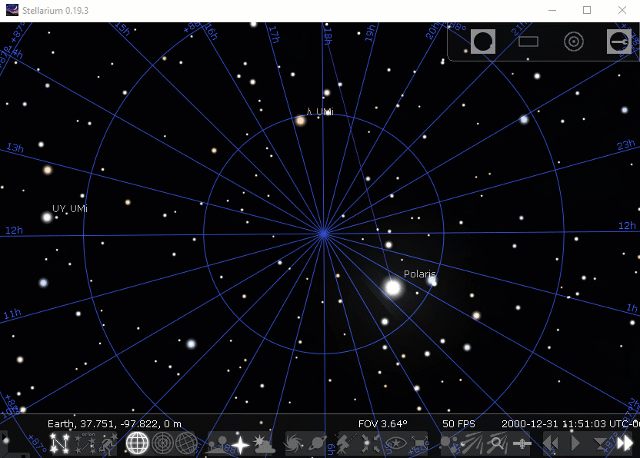Click the date 2000-12-31 11:51:03 readout
Viewport: 640px width, 458px height.
[554, 424]
